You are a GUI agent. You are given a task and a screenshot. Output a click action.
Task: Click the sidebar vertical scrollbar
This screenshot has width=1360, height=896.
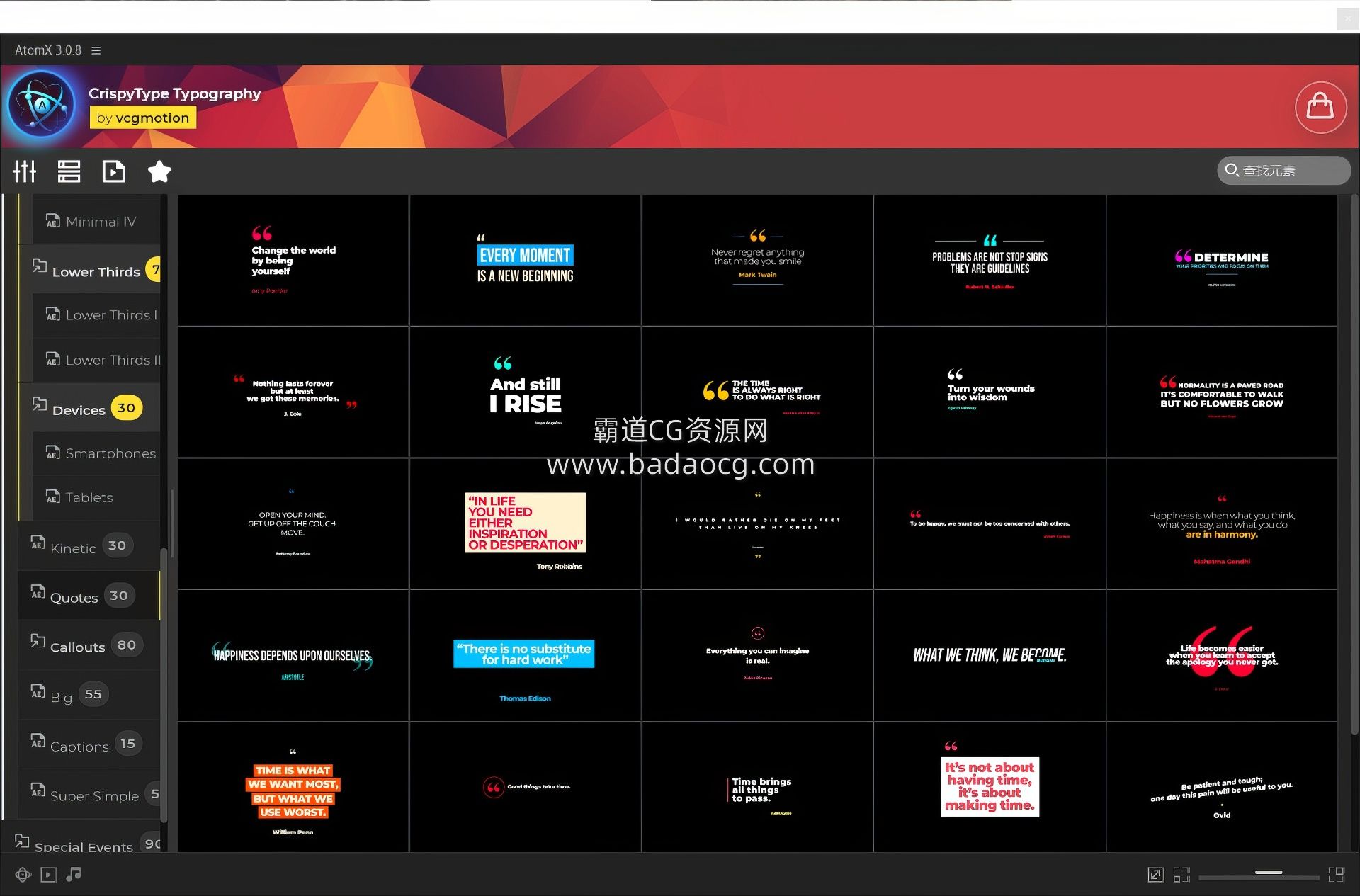pos(164,685)
